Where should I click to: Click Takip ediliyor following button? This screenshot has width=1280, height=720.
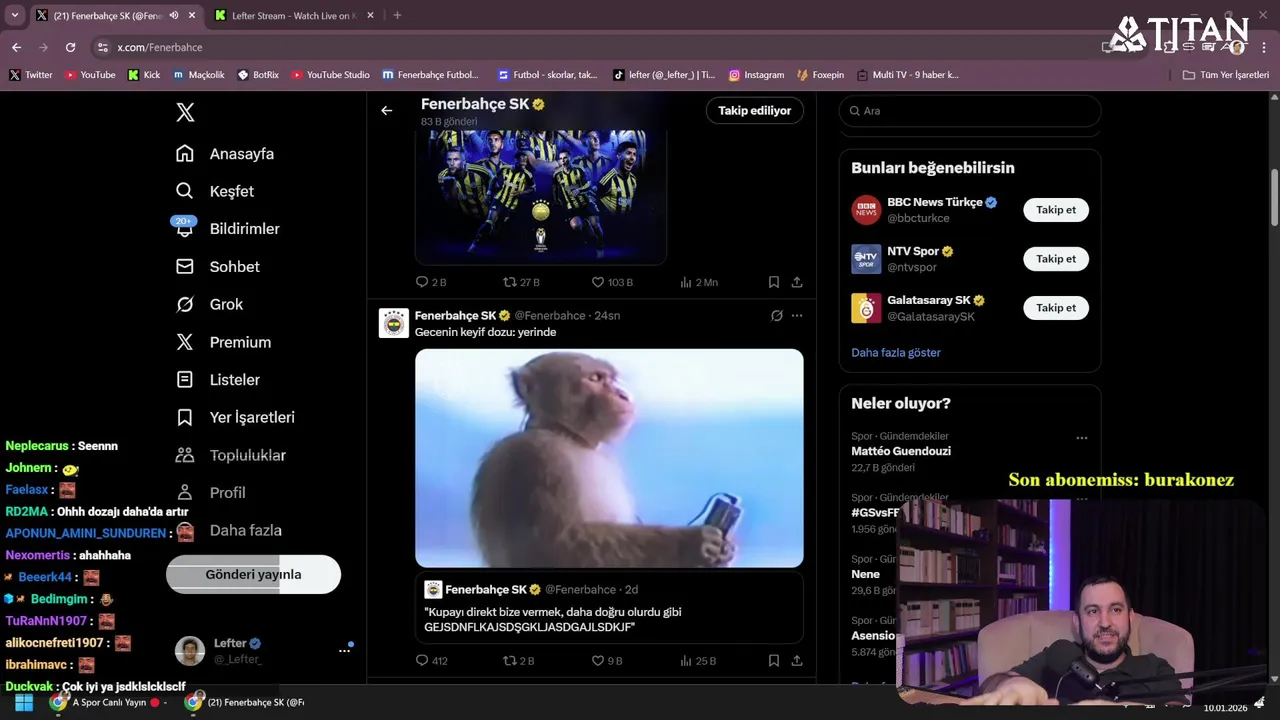coord(754,111)
